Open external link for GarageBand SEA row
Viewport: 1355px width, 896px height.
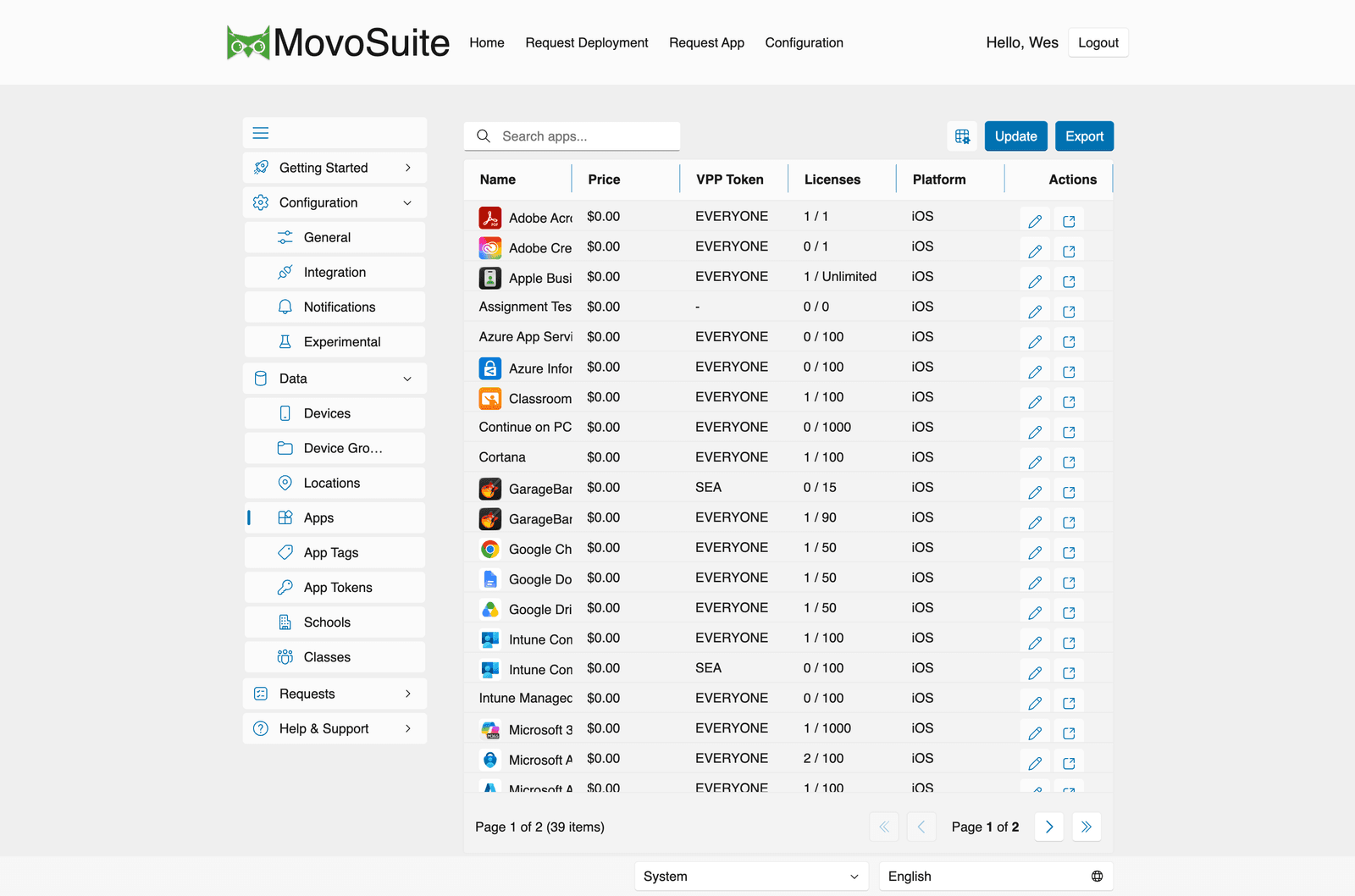pos(1069,492)
